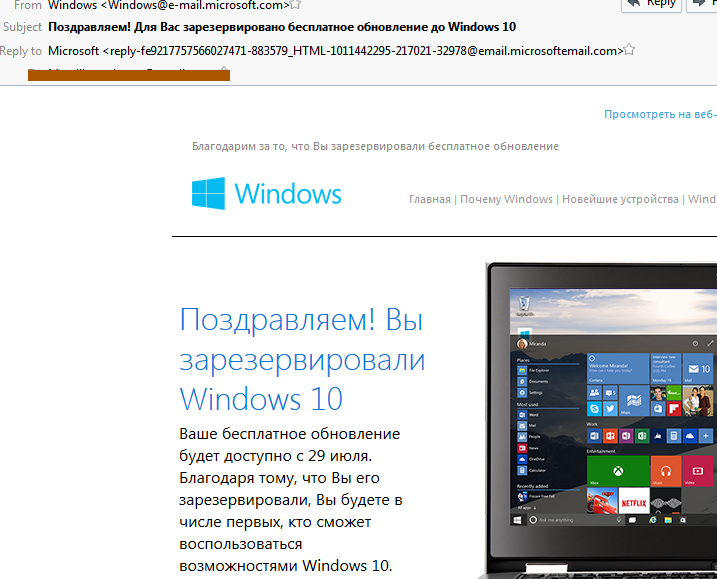Click the 'Subject' field label
This screenshot has width=717, height=579.
(x=22, y=27)
